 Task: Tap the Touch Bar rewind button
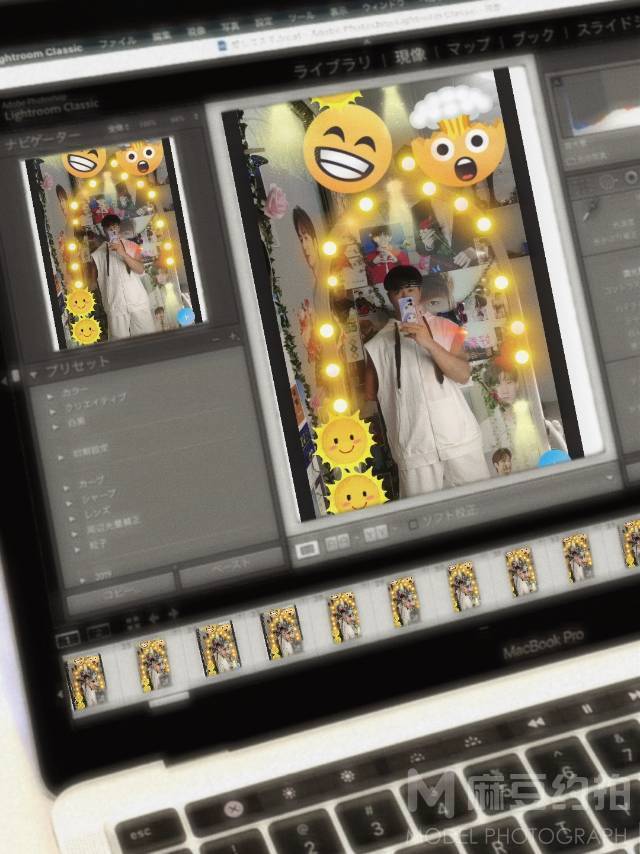(536, 722)
